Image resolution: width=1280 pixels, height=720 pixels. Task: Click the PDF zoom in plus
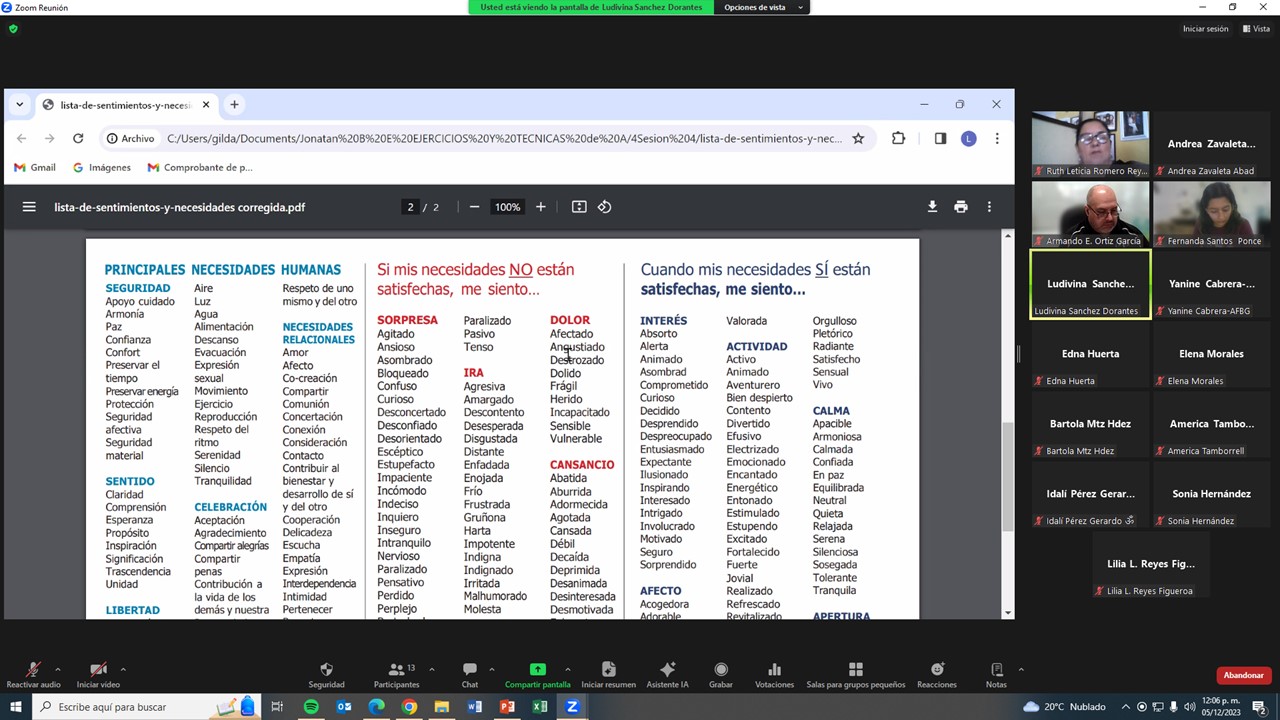point(541,207)
